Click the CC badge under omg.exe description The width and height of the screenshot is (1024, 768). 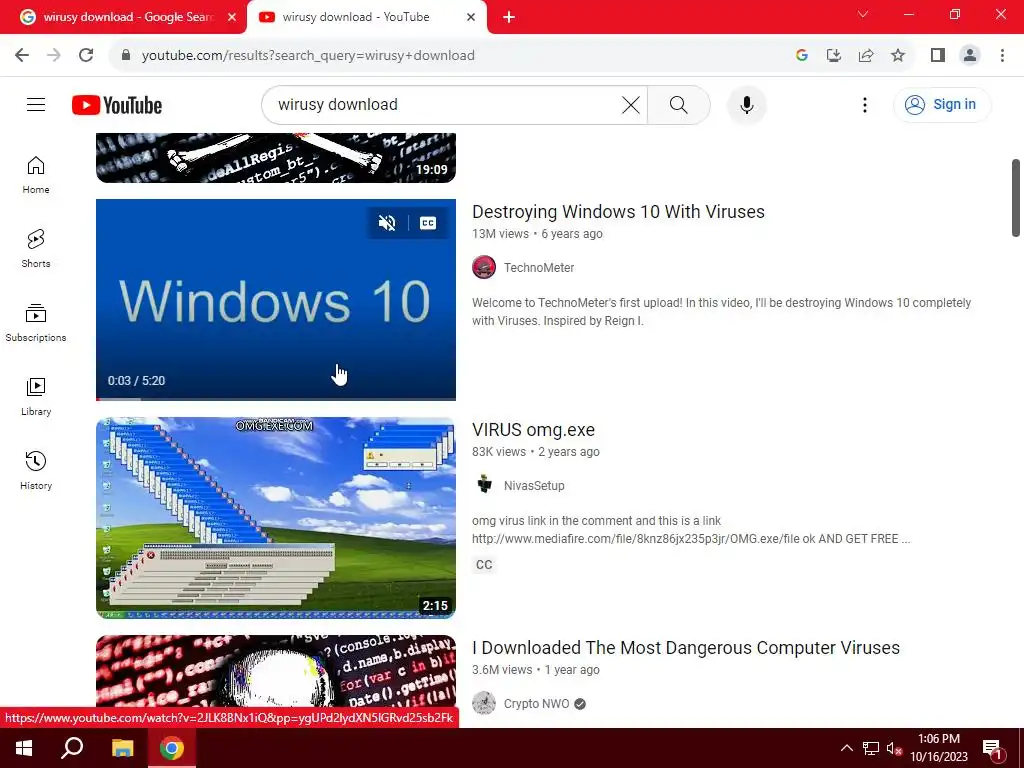(484, 565)
